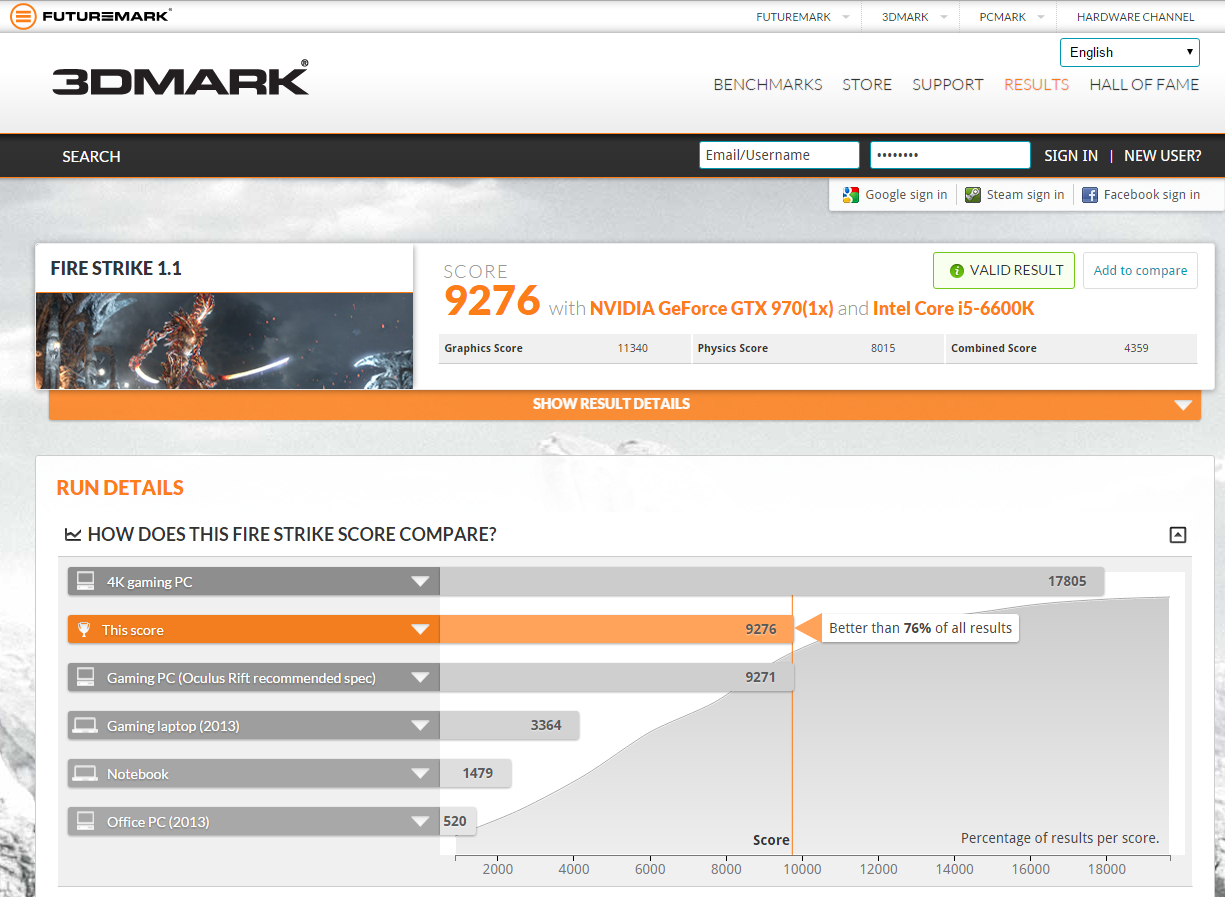The image size is (1225, 897).
Task: Open the HALL OF FAME page
Action: [1144, 84]
